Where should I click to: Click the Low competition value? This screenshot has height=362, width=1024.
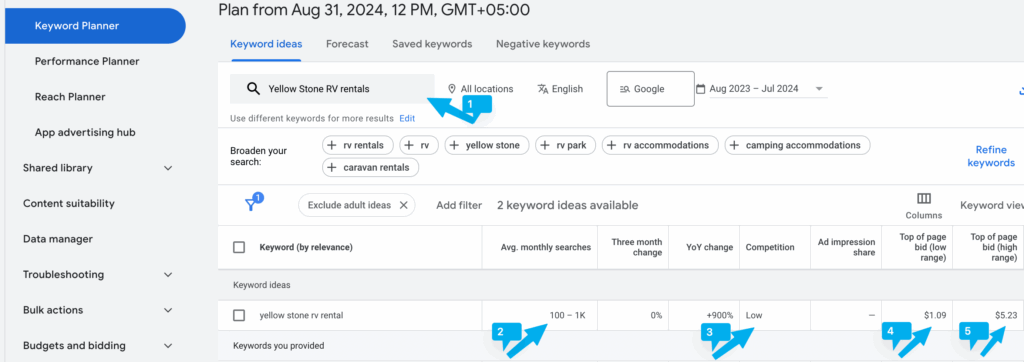(754, 316)
